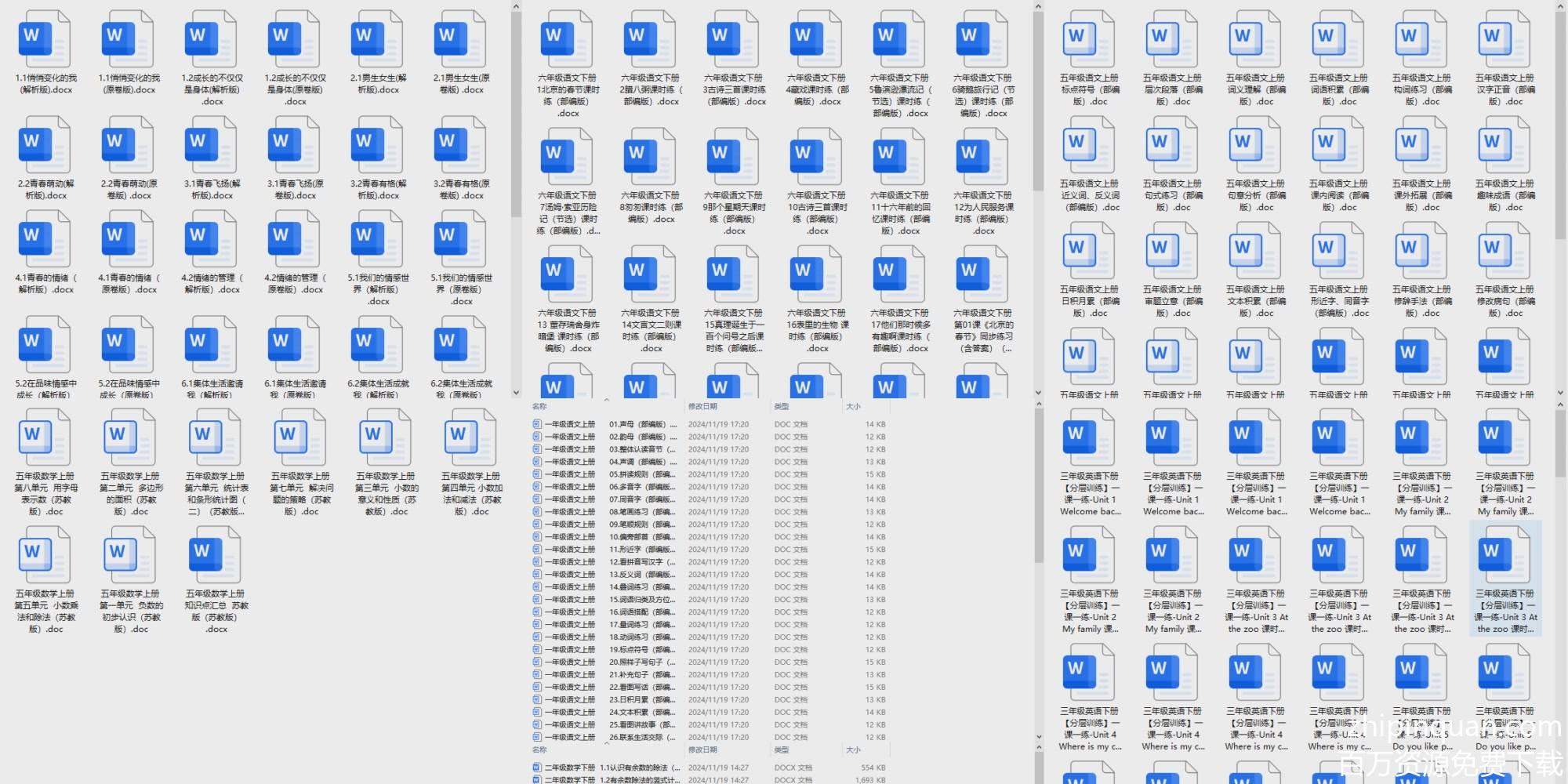Sort by 大小 header above 一年级语文上册 files

(853, 406)
